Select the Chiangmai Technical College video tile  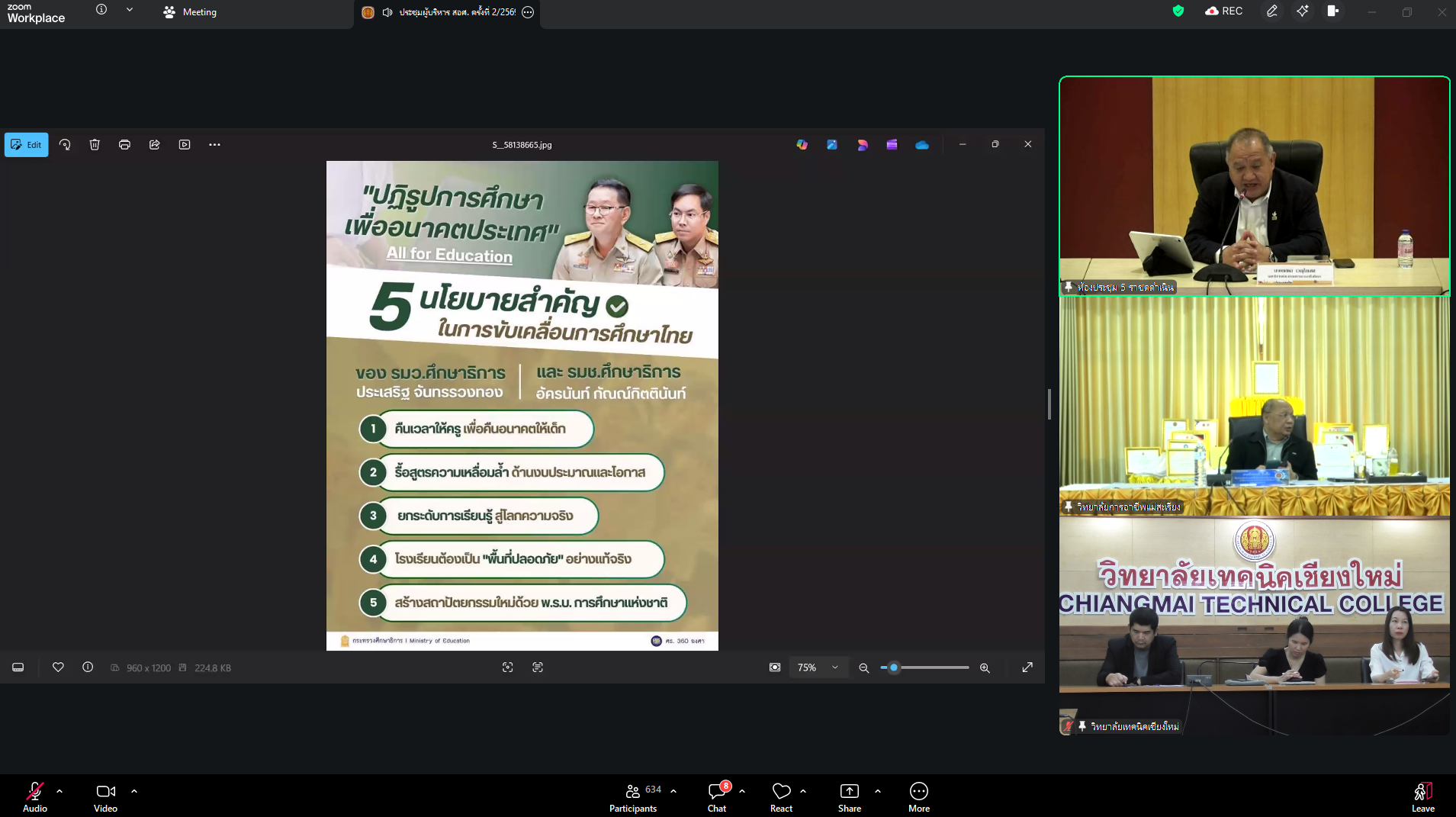pyautogui.click(x=1254, y=626)
